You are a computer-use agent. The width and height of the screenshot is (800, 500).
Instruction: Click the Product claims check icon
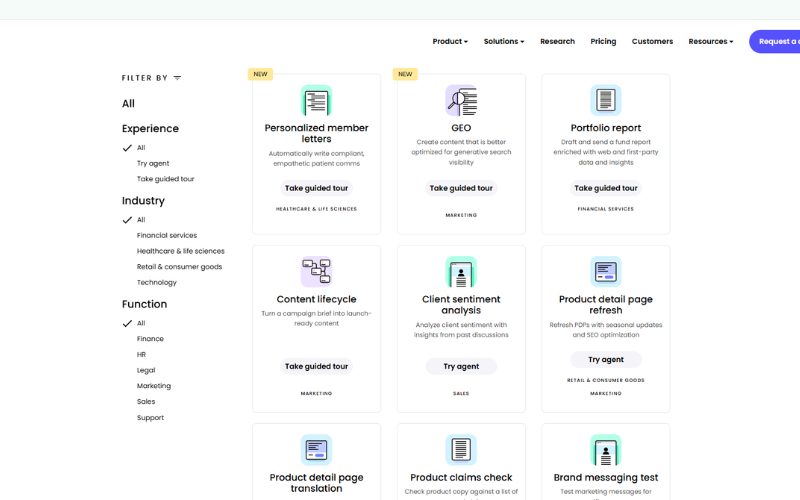[x=461, y=450]
